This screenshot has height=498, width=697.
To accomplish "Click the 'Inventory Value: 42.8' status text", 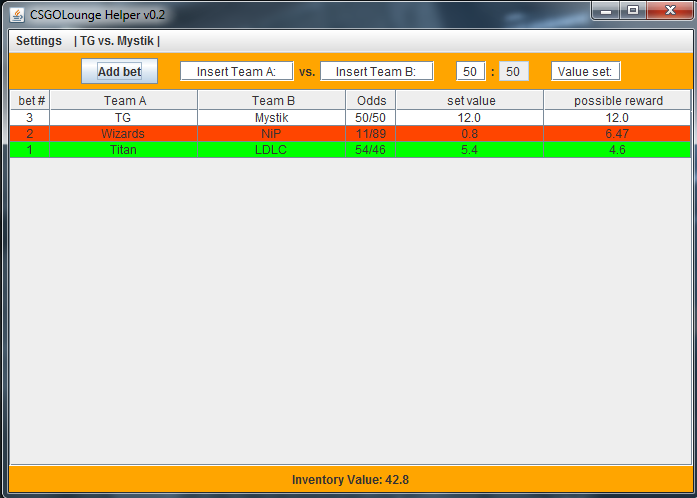I will click(x=350, y=480).
